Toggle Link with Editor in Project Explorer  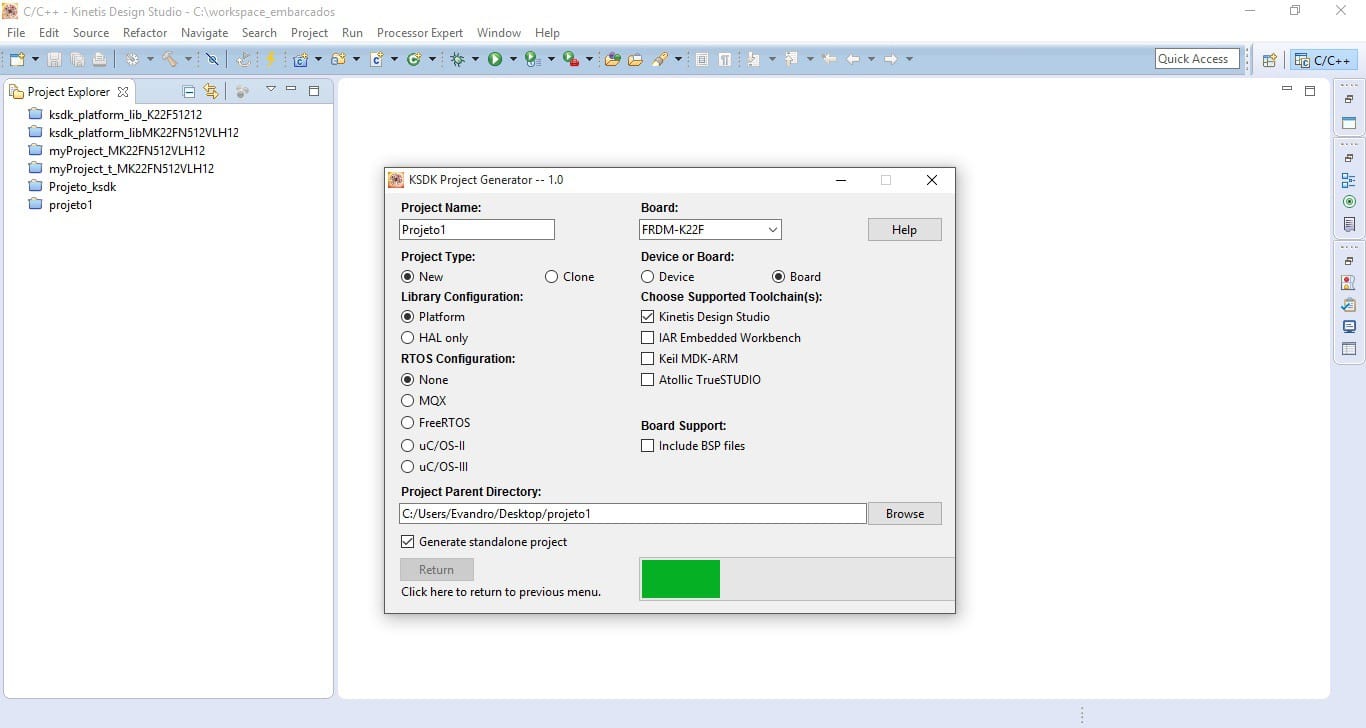pos(211,91)
